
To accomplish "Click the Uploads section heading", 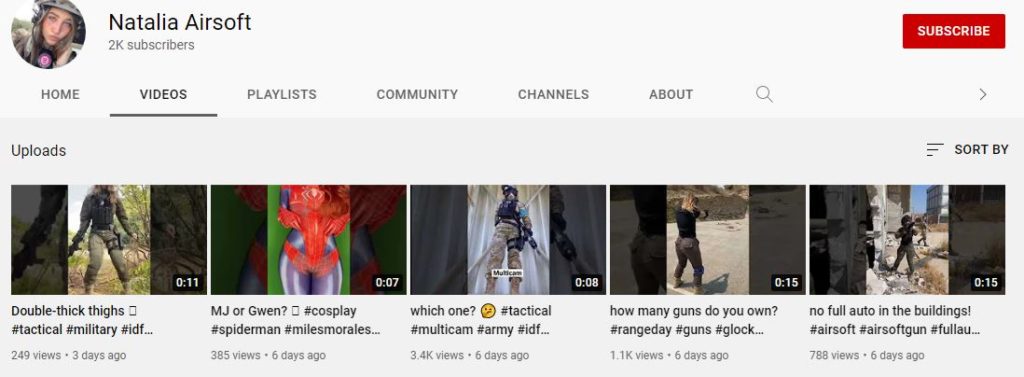I will (x=39, y=150).
